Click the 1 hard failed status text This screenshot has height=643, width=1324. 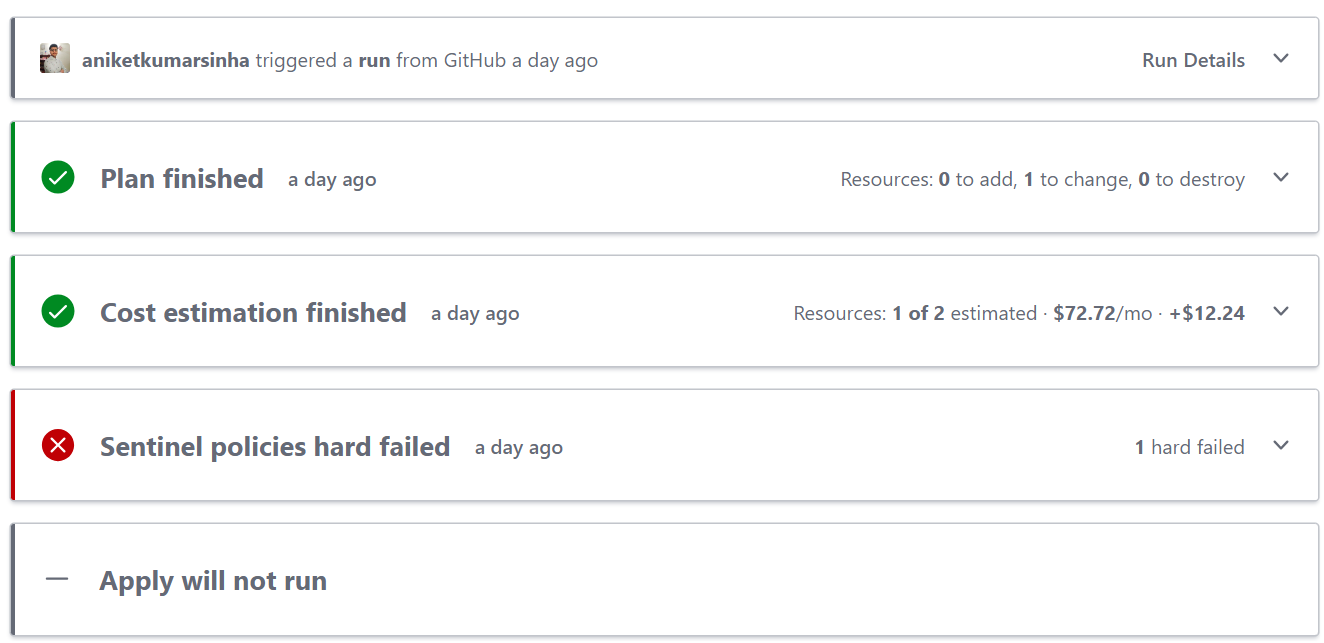click(x=1189, y=448)
